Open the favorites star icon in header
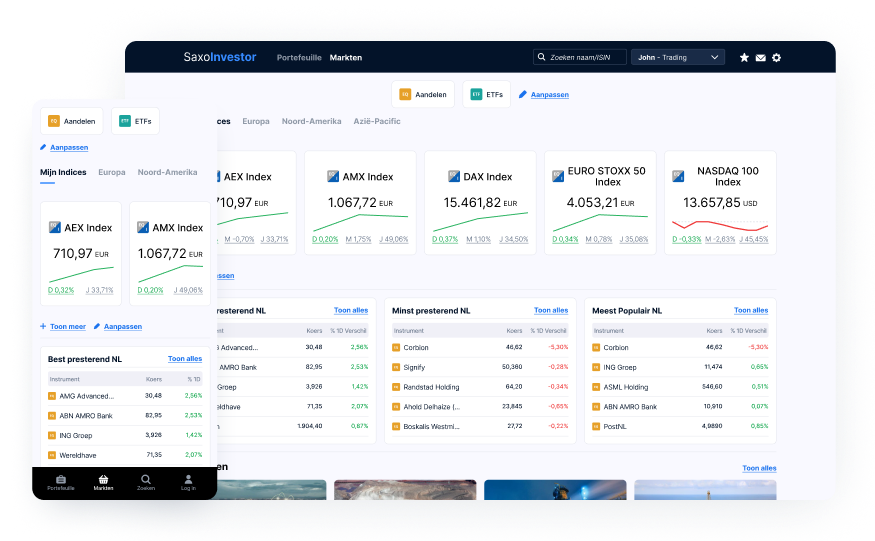The image size is (875, 541). pyautogui.click(x=744, y=58)
